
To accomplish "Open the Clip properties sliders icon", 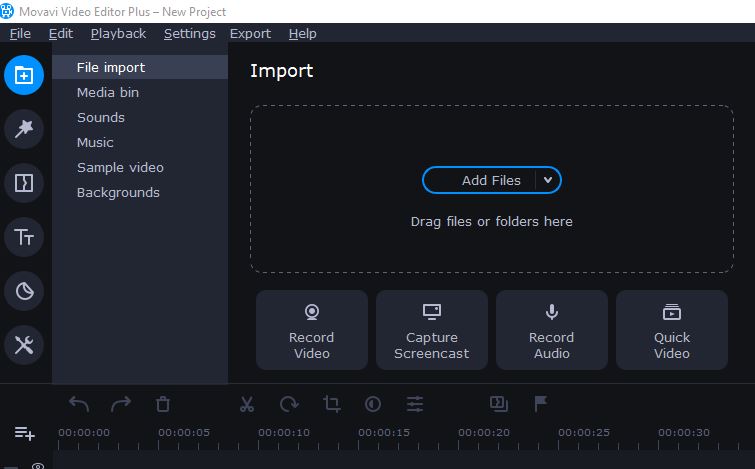I will click(415, 404).
